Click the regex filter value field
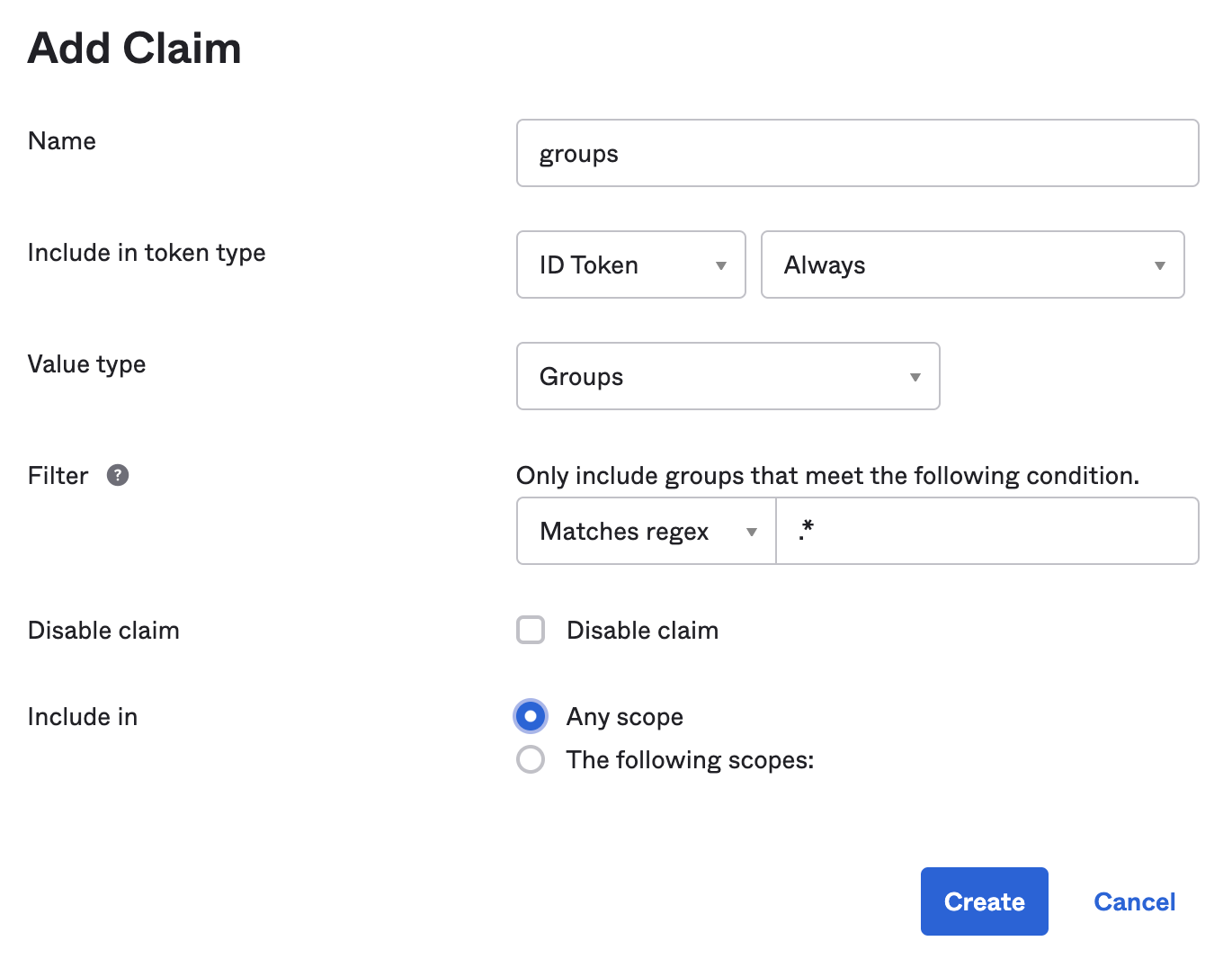The width and height of the screenshot is (1232, 968). tap(986, 532)
